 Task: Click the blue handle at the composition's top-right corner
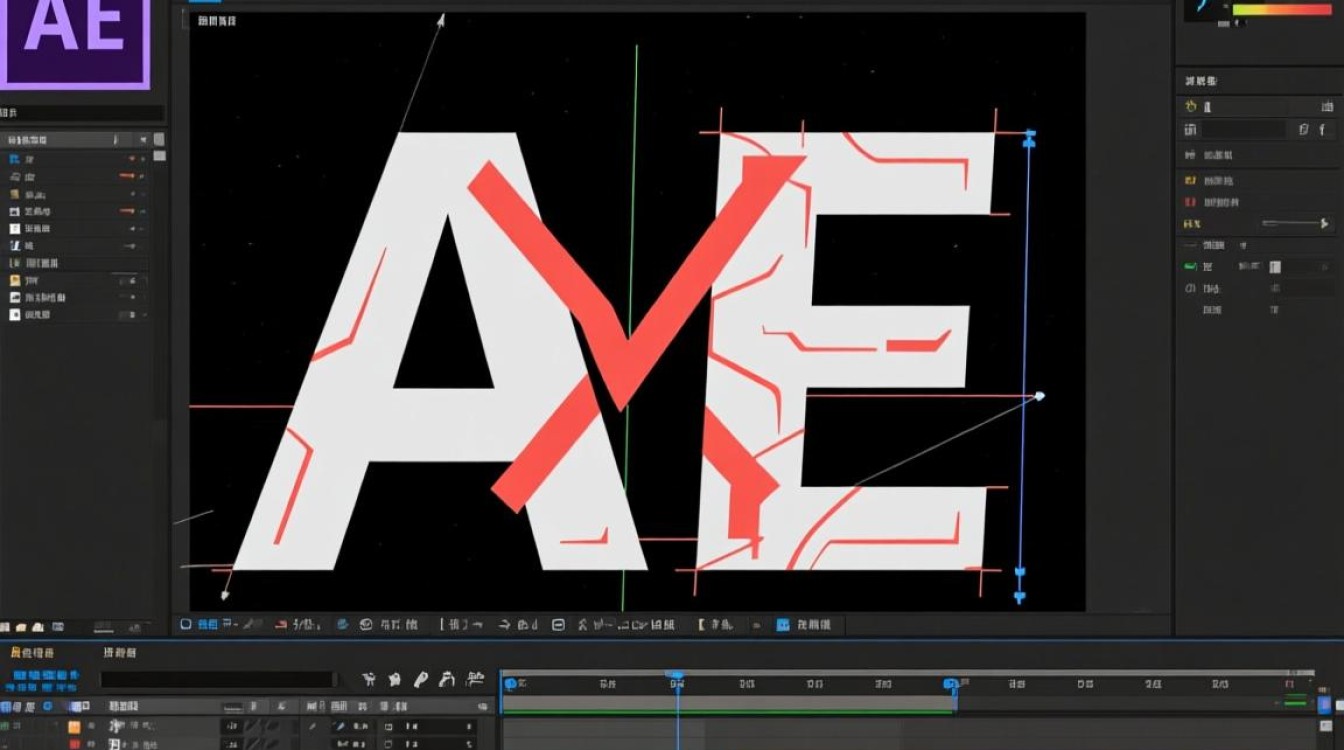[1029, 137]
